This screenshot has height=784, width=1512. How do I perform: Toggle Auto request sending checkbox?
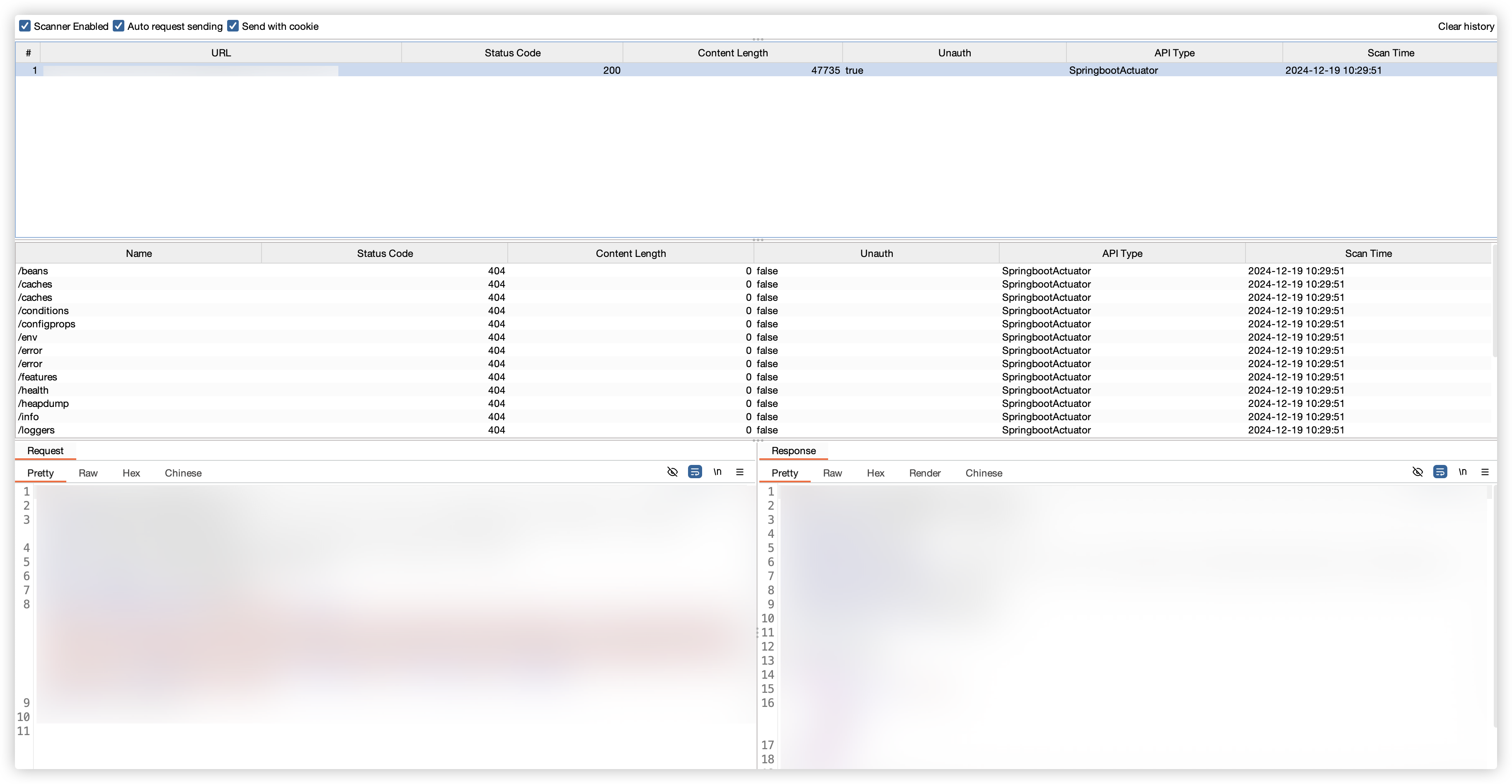[119, 26]
